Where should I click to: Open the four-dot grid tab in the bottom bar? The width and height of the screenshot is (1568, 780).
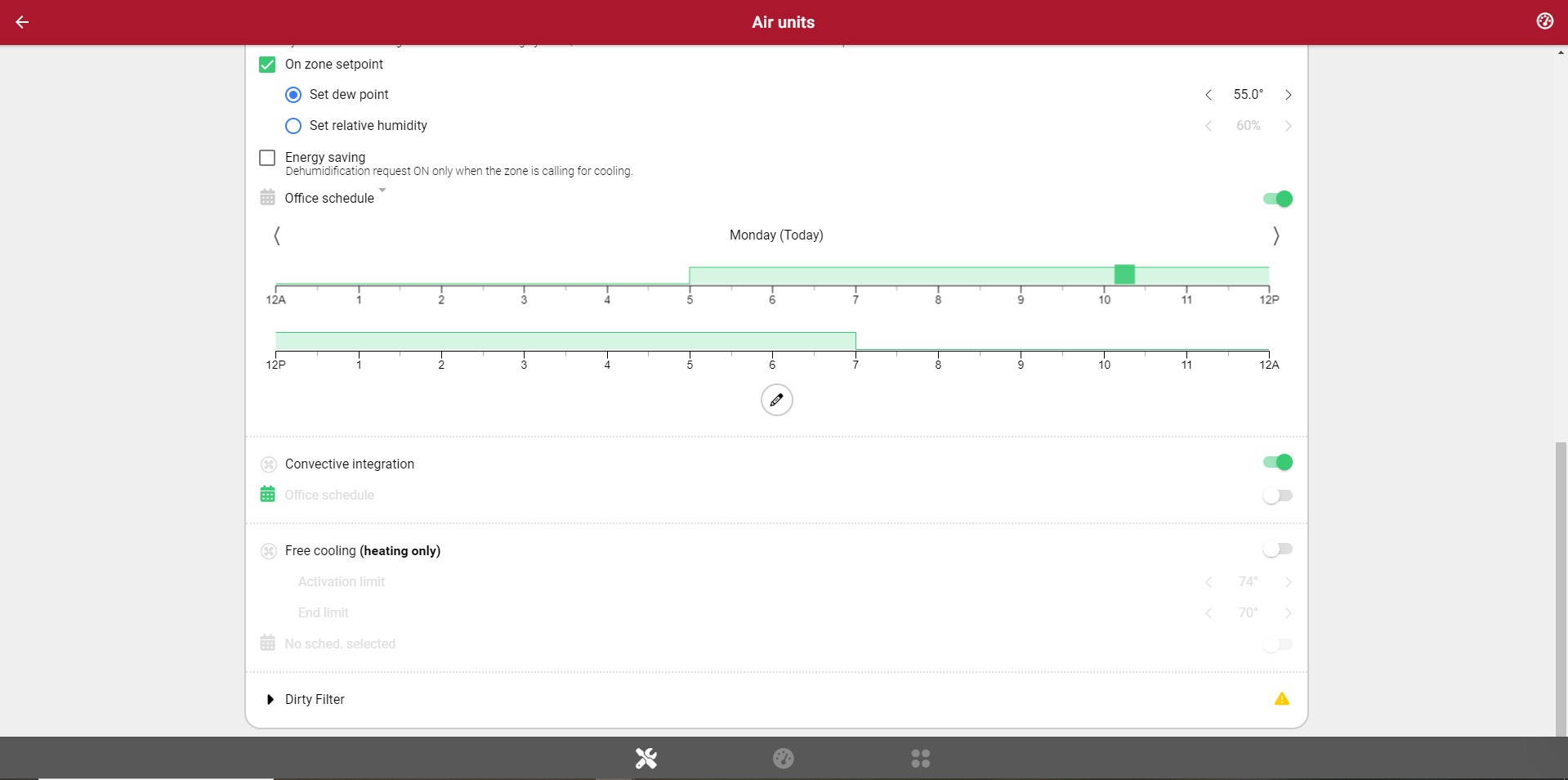click(920, 758)
